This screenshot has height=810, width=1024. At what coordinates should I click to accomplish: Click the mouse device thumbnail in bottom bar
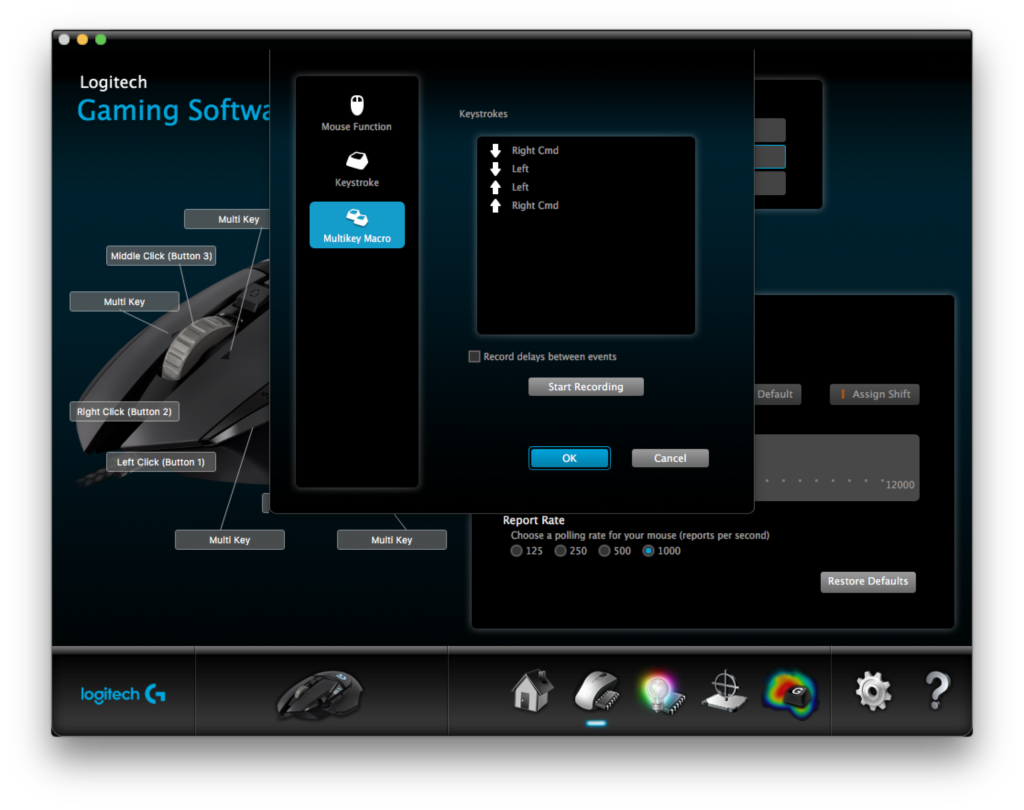(321, 694)
